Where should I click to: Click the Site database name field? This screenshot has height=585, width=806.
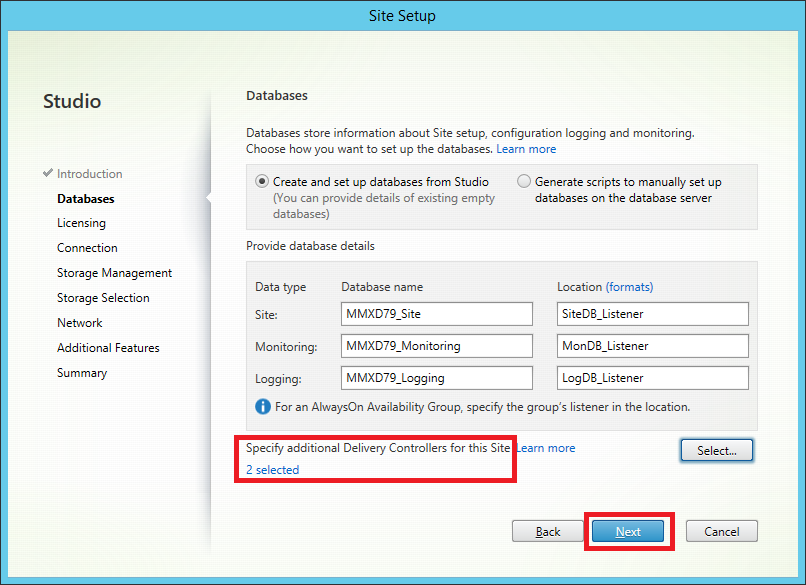[436, 314]
